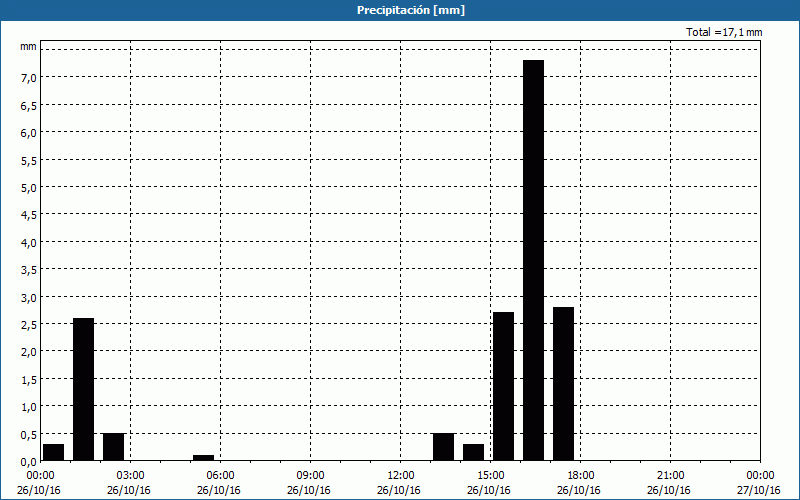Select the first 0,3 mm bar at 00:00

click(54, 453)
